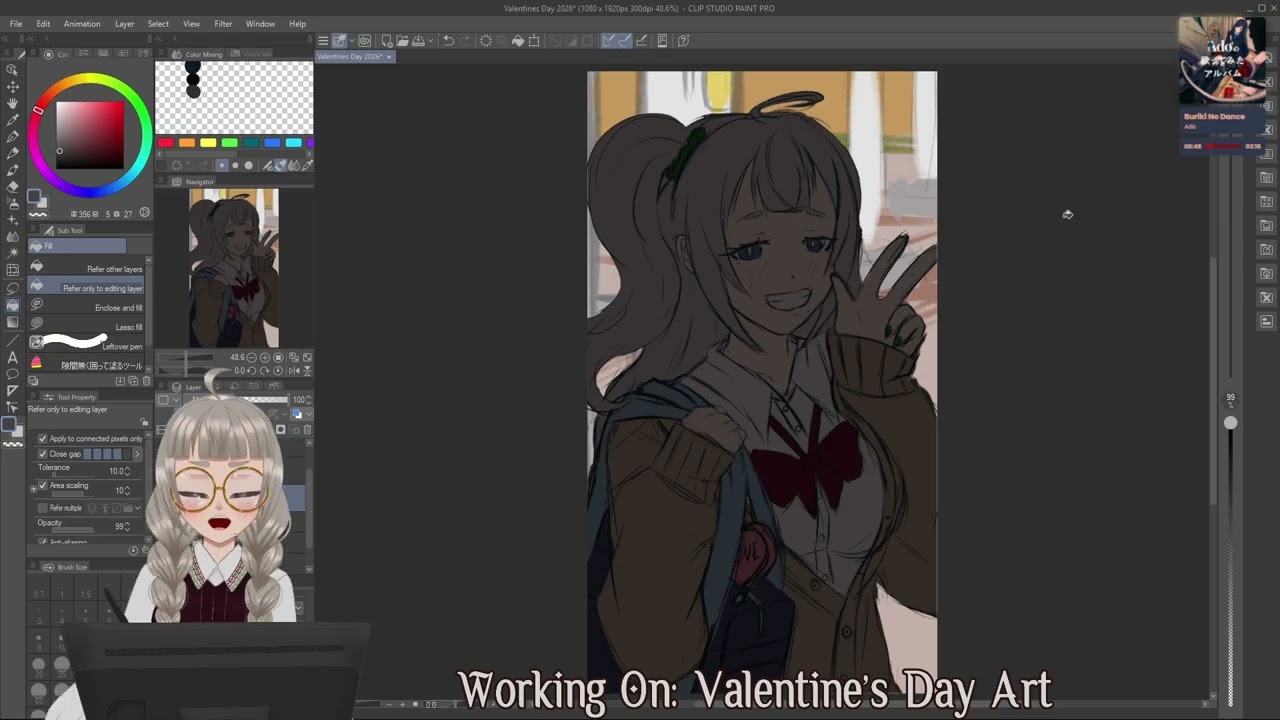Open the Edit menu
Viewport: 1280px width, 720px height.
43,24
